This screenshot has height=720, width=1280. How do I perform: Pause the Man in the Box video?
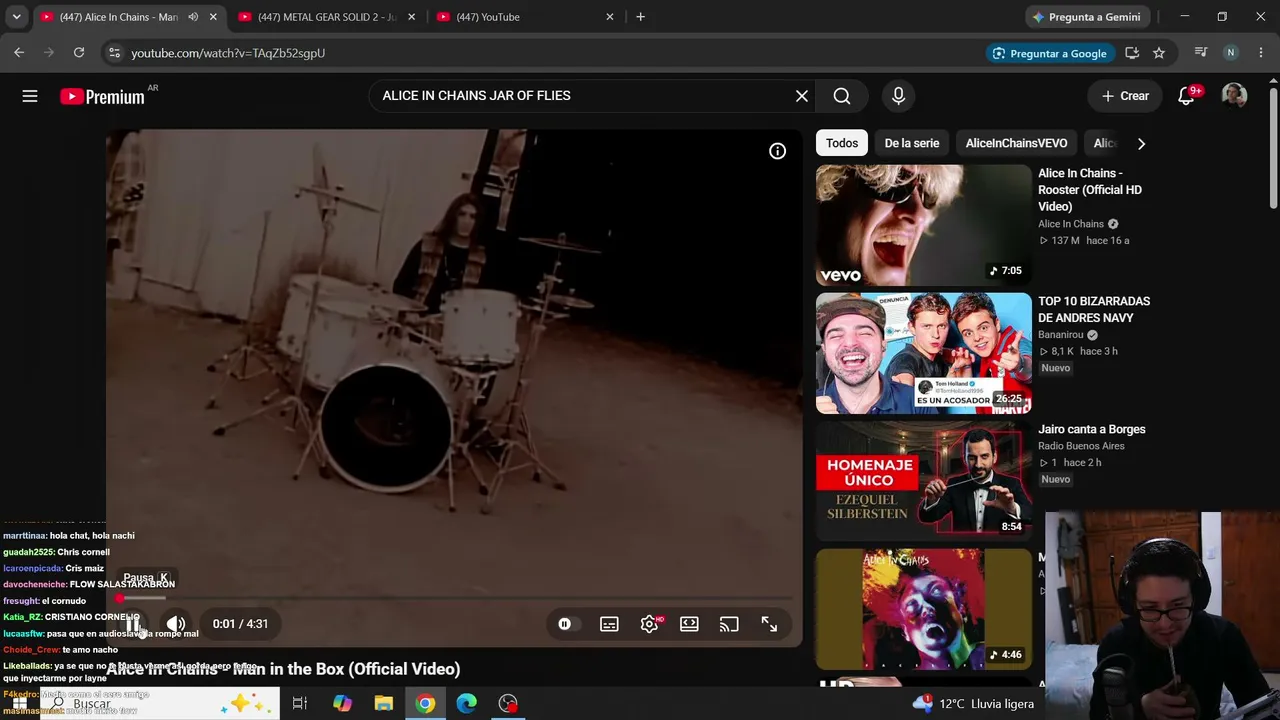tap(133, 624)
